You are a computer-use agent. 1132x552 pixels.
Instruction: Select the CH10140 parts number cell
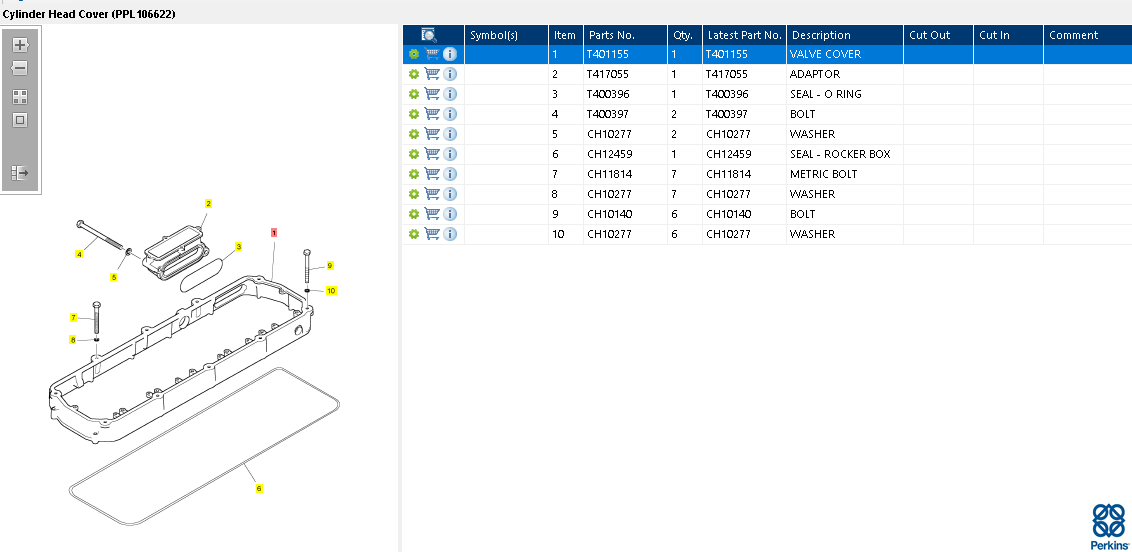tap(625, 214)
